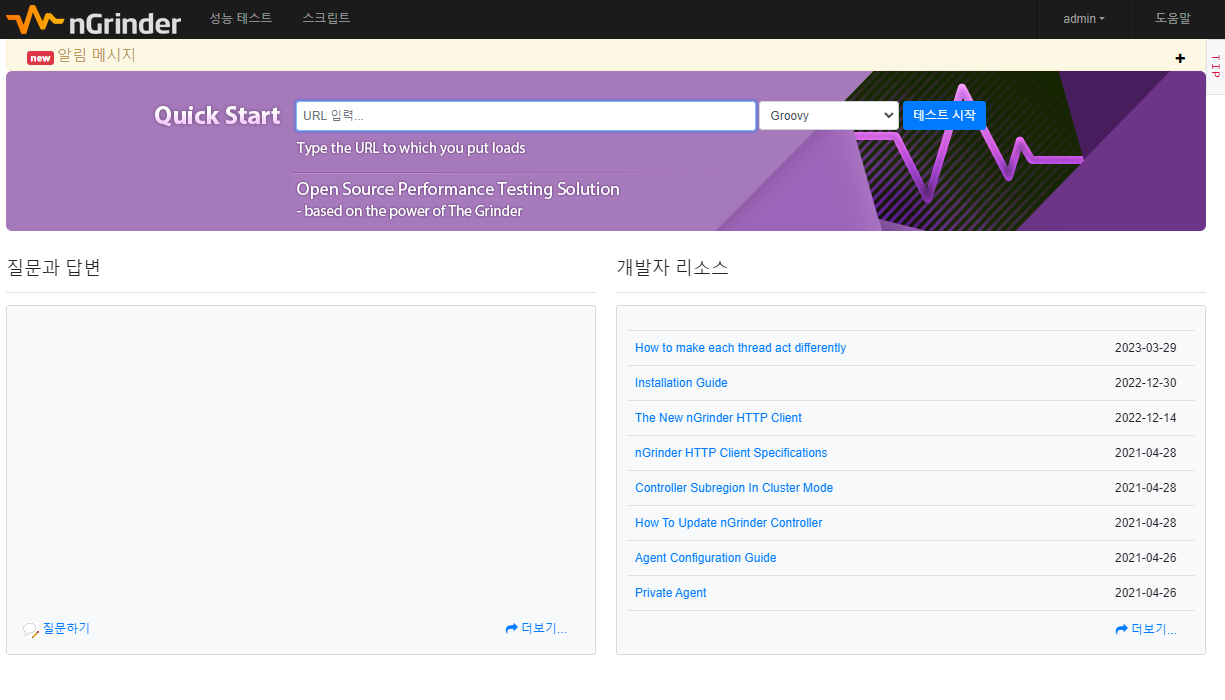Viewport: 1225px width, 700px height.
Task: Open How to make each thread act differently
Action: point(740,348)
